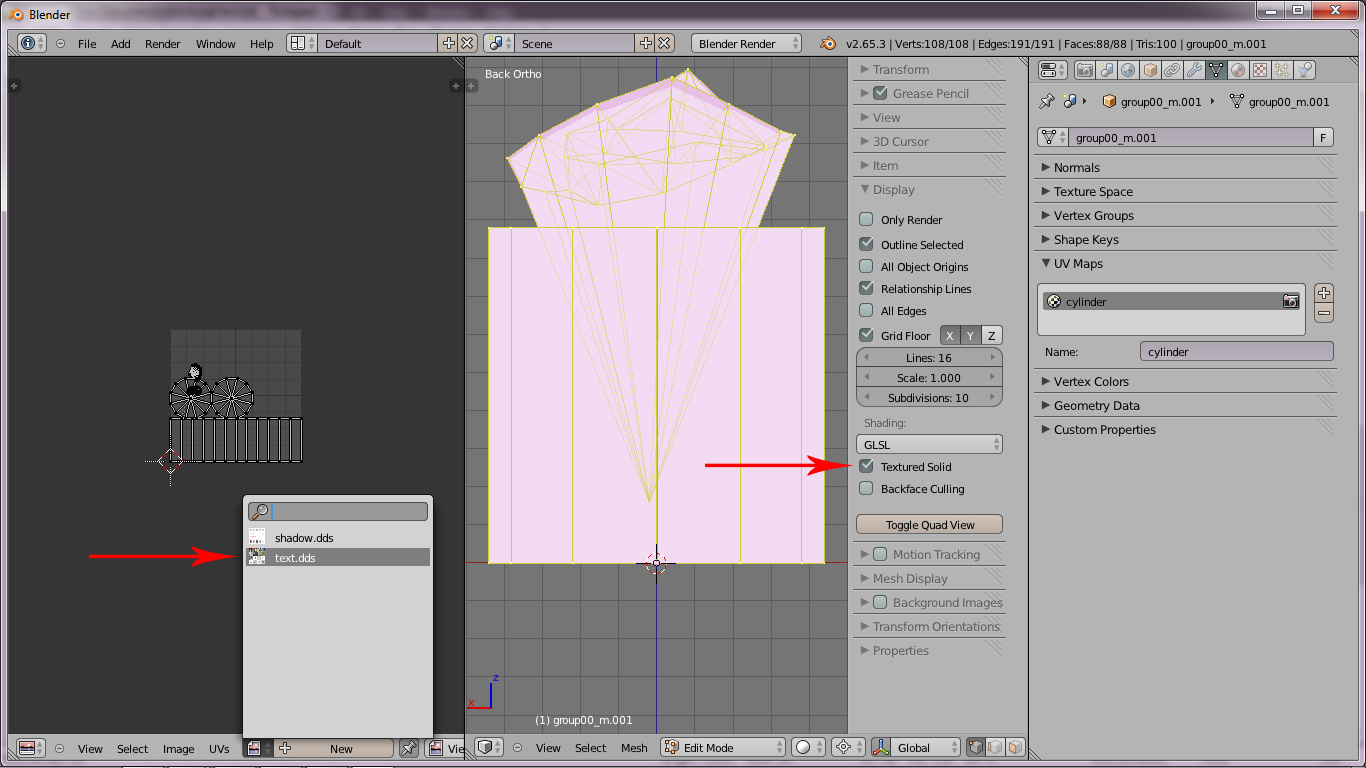
Task: Adjust the grid Lines: 16 field
Action: coord(929,358)
